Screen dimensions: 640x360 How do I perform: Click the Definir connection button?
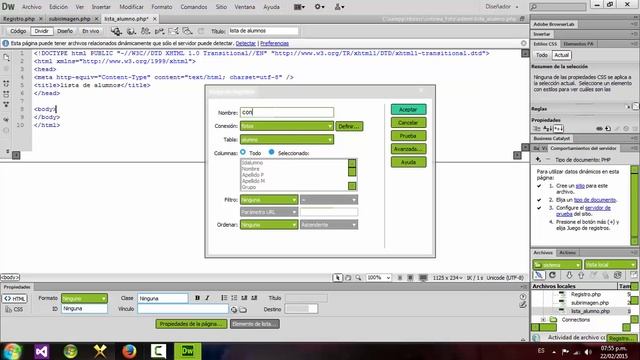click(x=349, y=126)
